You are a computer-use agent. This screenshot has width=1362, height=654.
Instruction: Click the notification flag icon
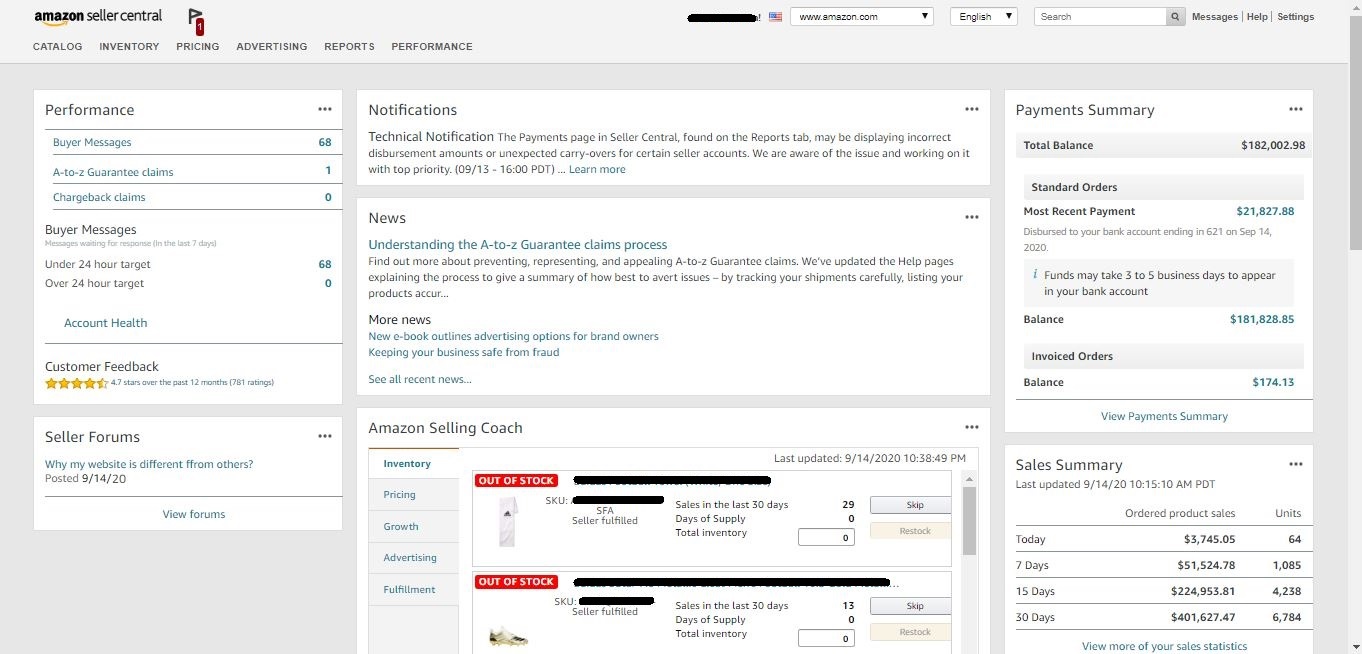click(196, 19)
